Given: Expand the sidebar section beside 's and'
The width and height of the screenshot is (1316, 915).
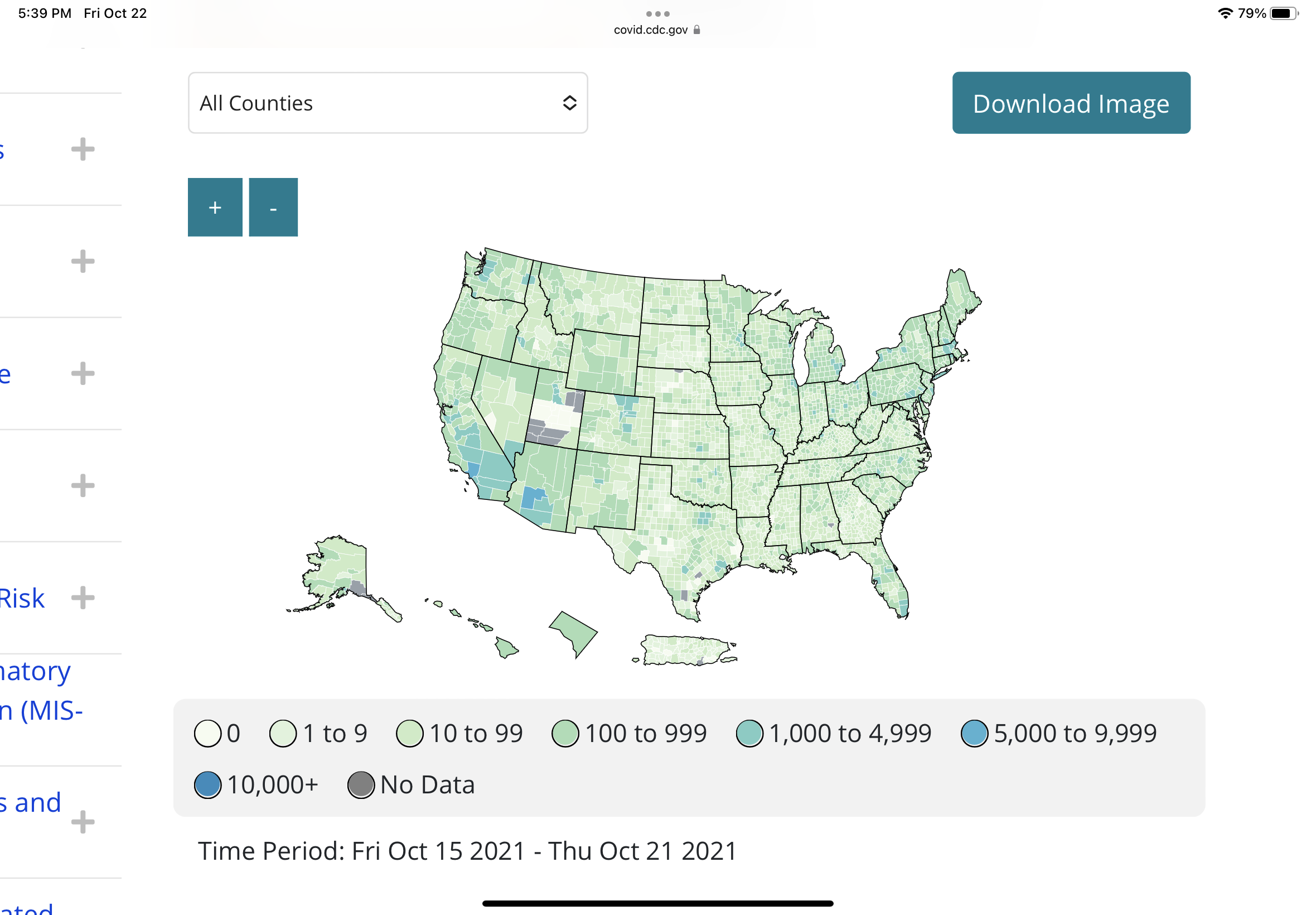Looking at the screenshot, I should [x=83, y=822].
